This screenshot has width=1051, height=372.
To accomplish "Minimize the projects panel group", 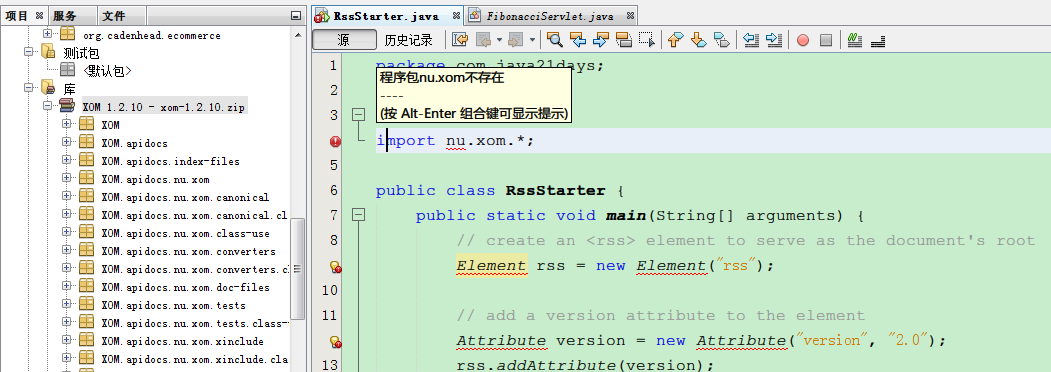I will pyautogui.click(x=296, y=16).
